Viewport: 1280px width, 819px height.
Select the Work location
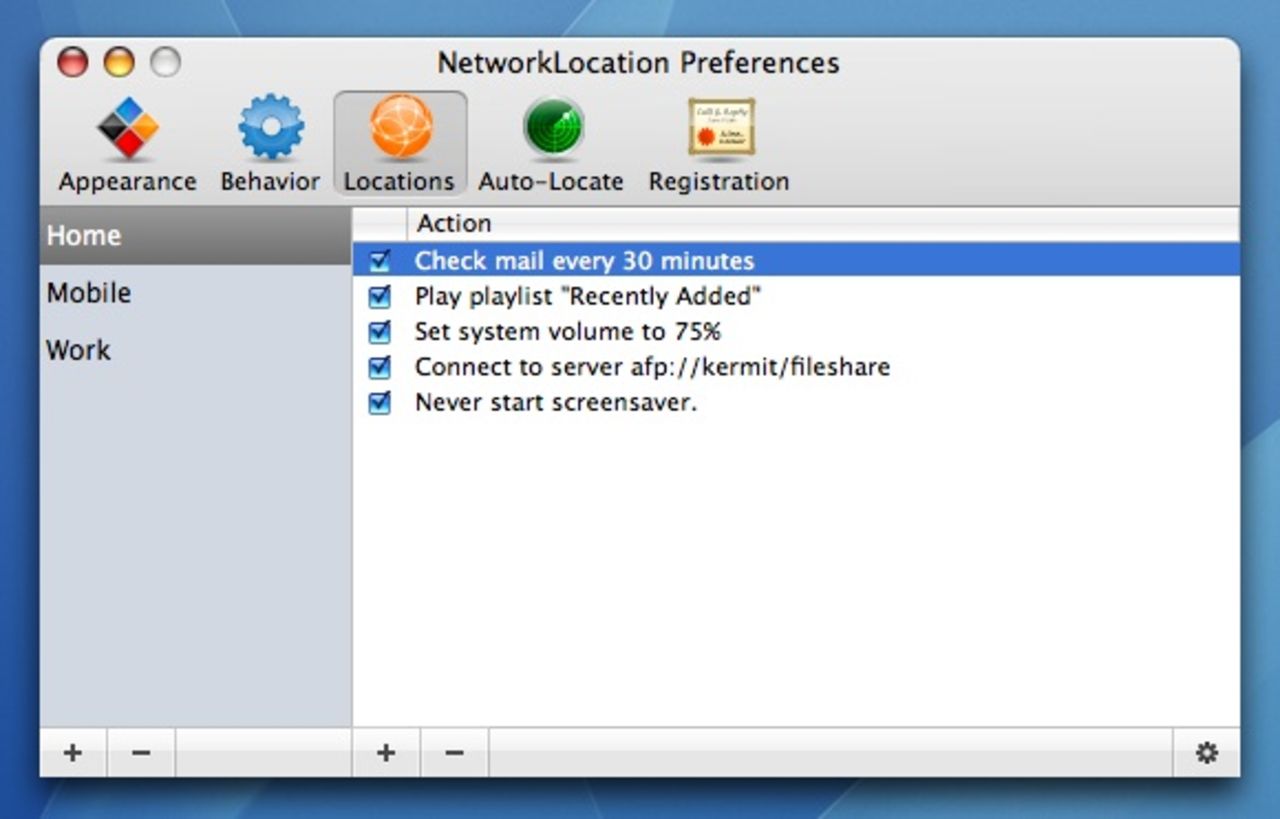pyautogui.click(x=77, y=350)
